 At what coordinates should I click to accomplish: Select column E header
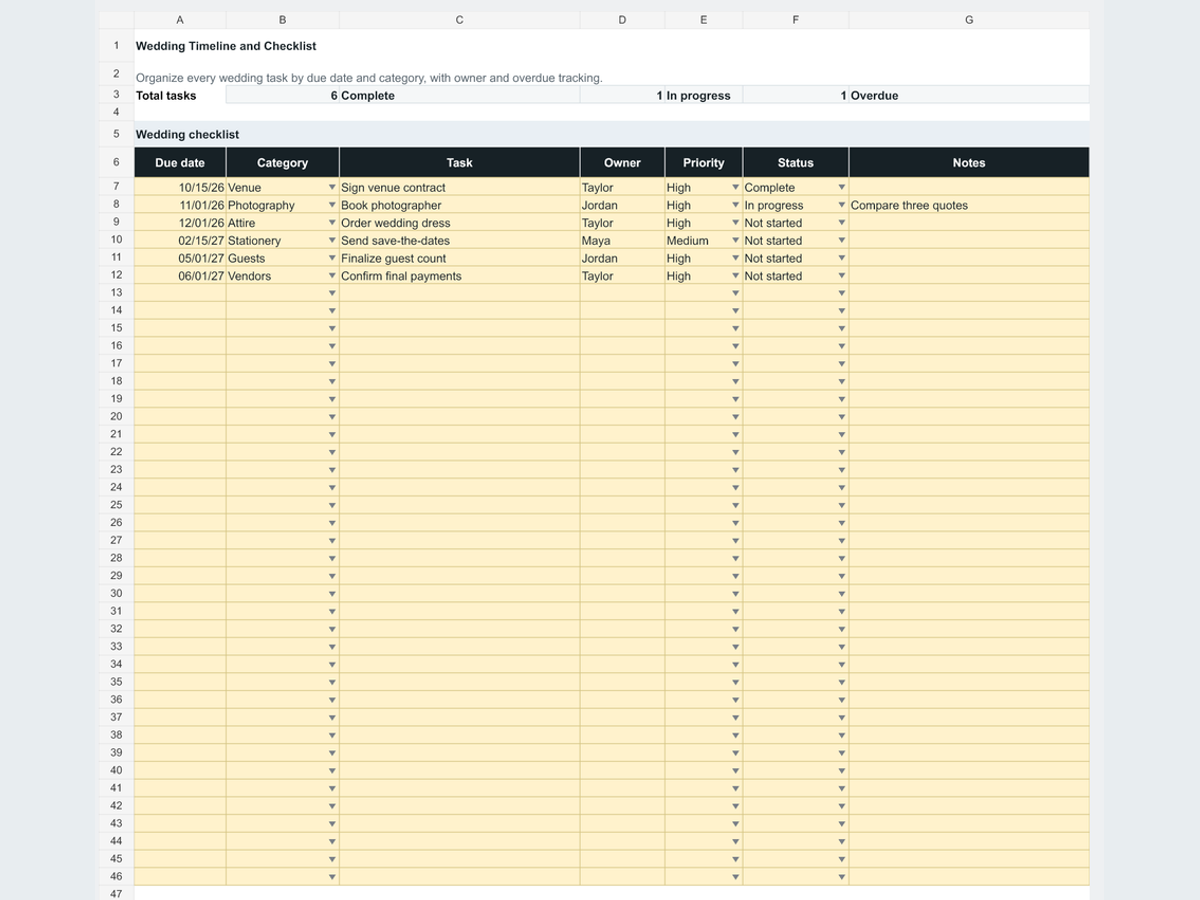pyautogui.click(x=704, y=20)
